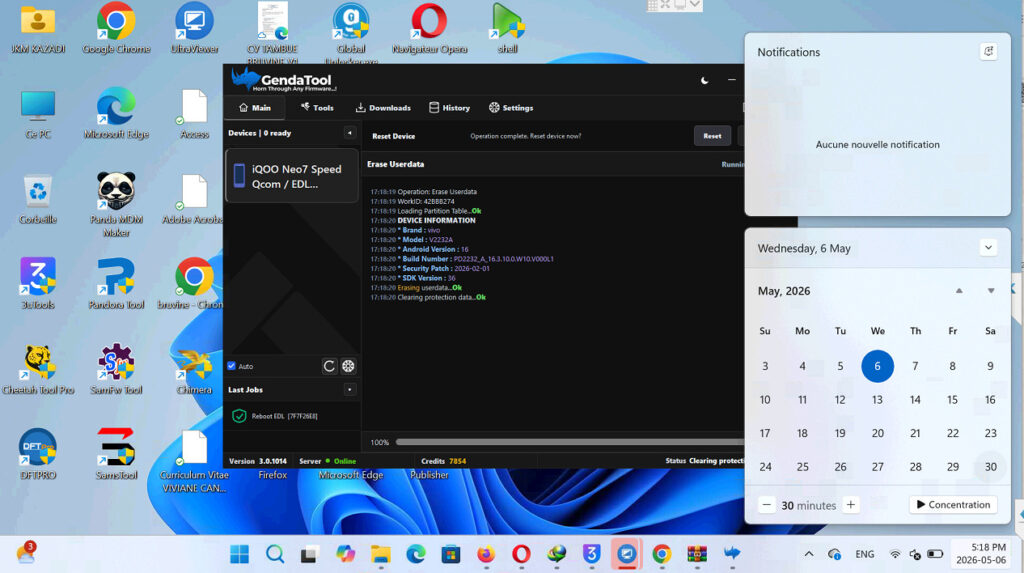The width and height of the screenshot is (1024, 573).
Task: Click the Reset button
Action: pyautogui.click(x=712, y=136)
